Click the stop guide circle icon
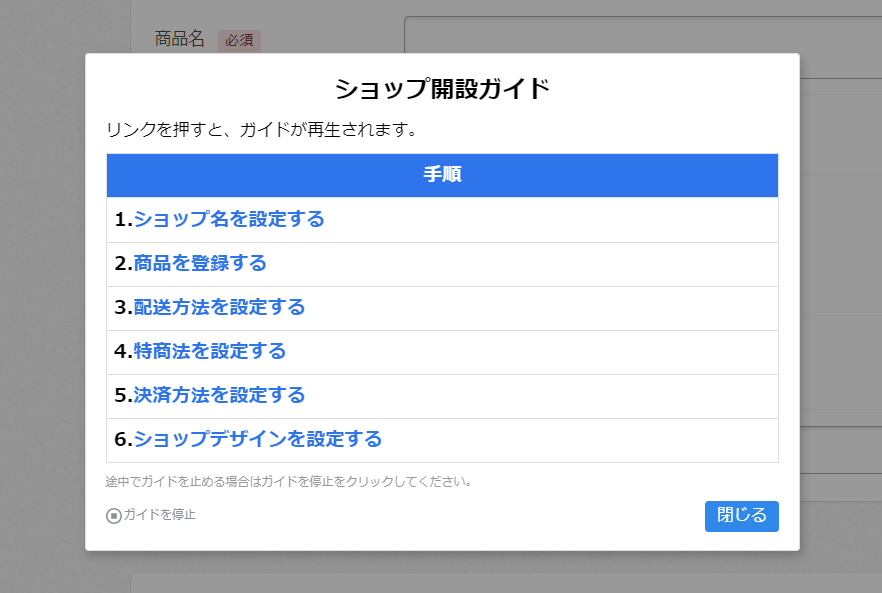 (x=114, y=516)
